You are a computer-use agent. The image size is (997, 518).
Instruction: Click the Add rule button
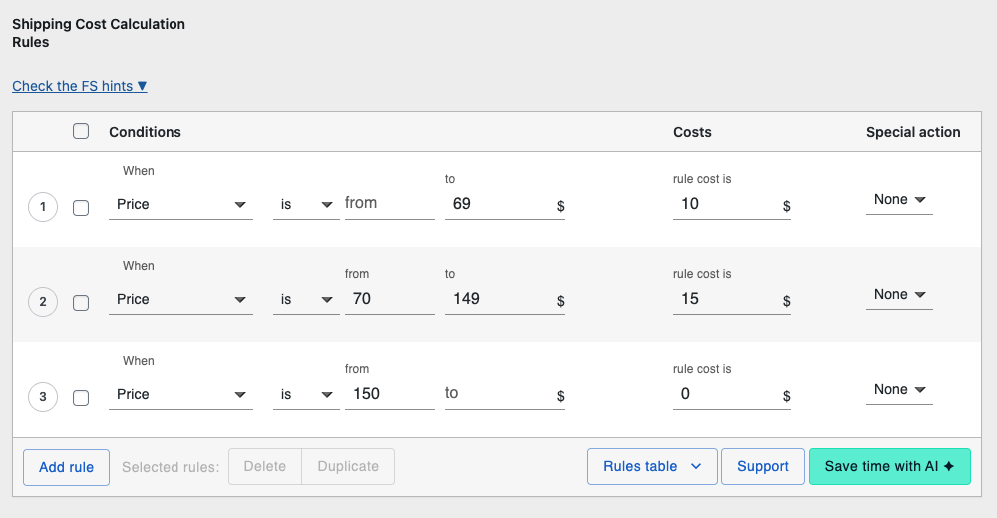[66, 467]
